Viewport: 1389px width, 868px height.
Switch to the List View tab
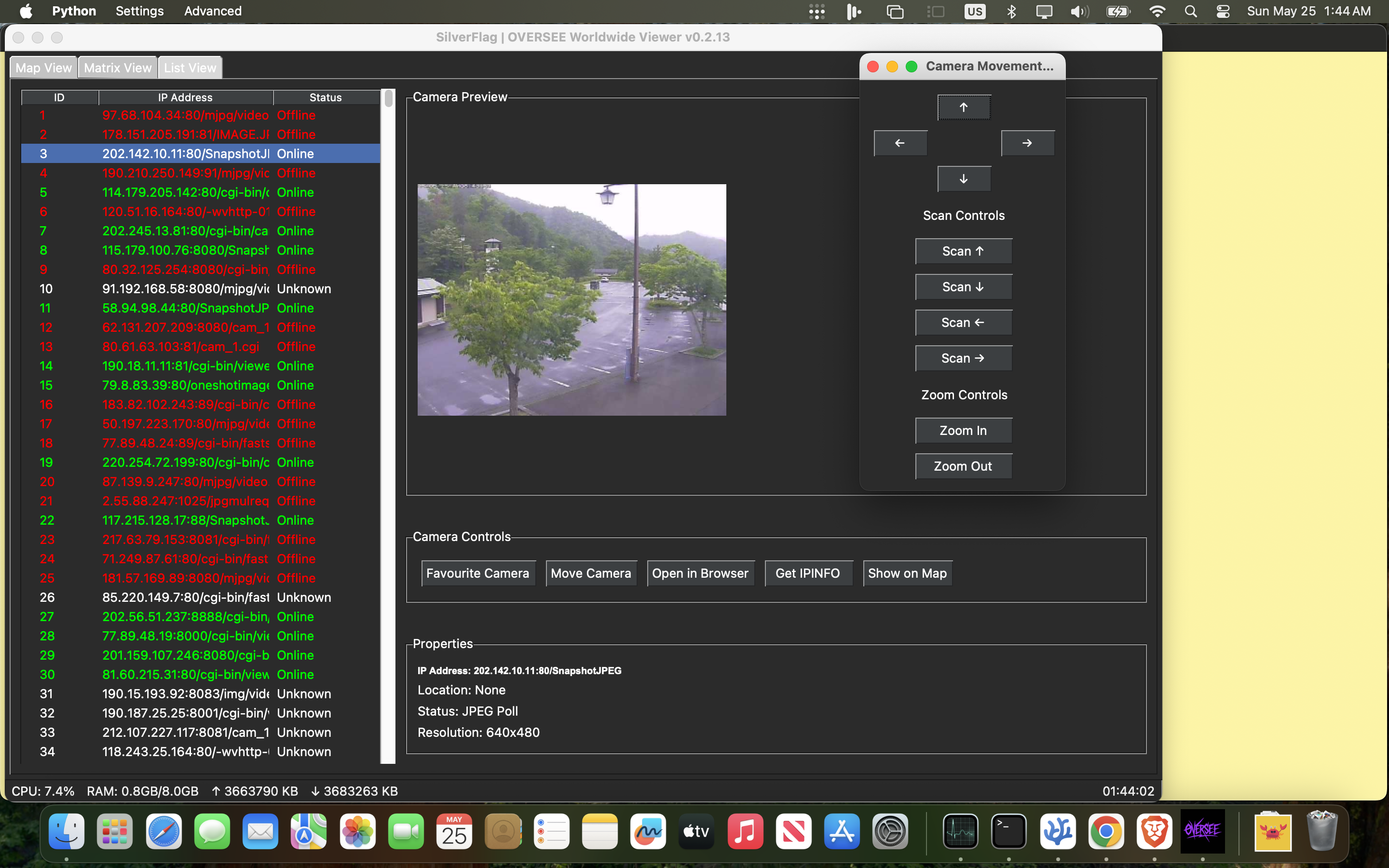tap(190, 68)
